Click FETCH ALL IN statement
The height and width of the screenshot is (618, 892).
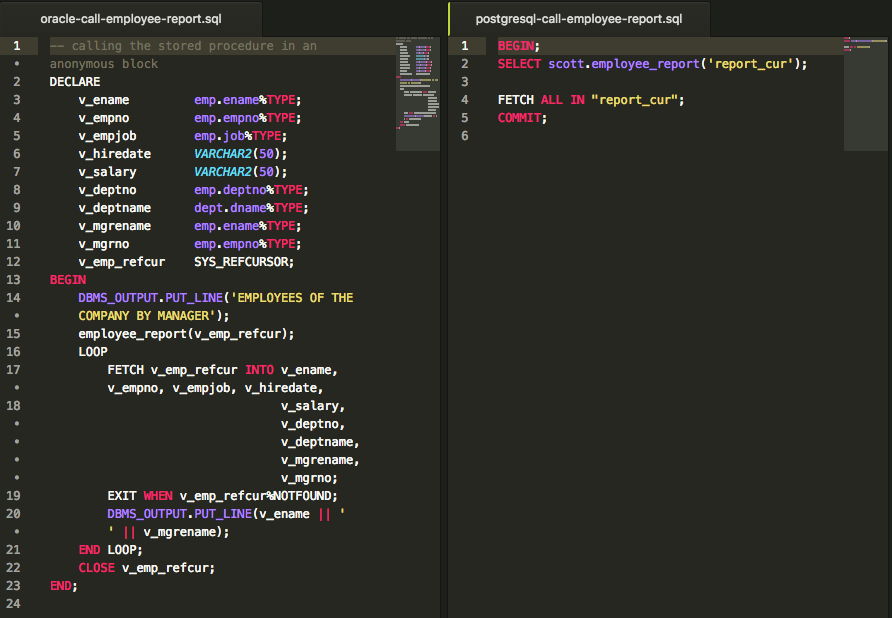pyautogui.click(x=541, y=100)
